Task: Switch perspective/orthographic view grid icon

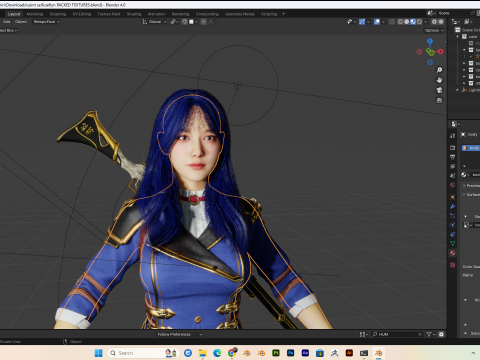Action: 439,100
